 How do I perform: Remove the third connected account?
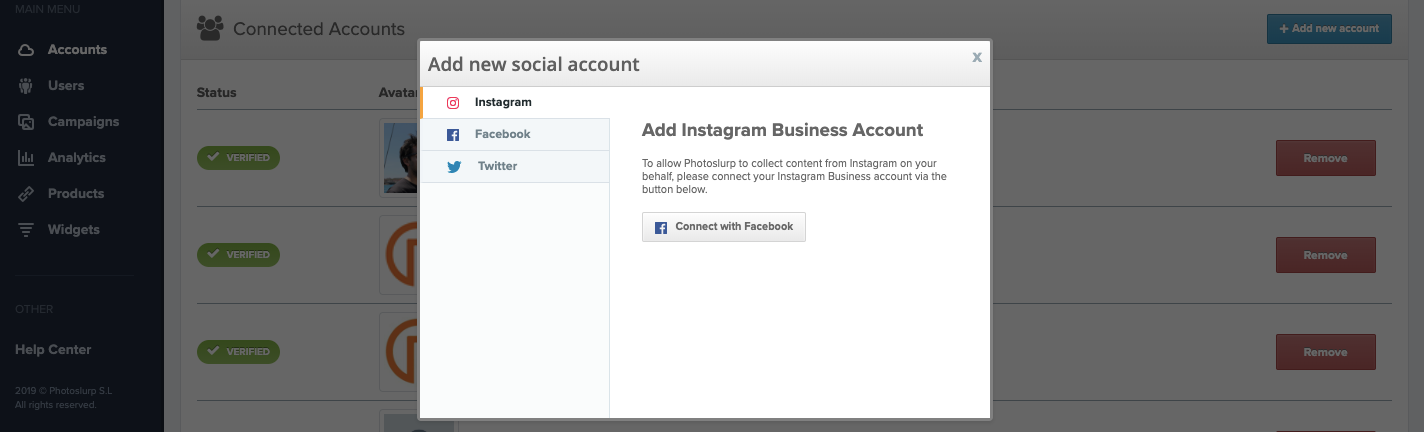click(1325, 352)
